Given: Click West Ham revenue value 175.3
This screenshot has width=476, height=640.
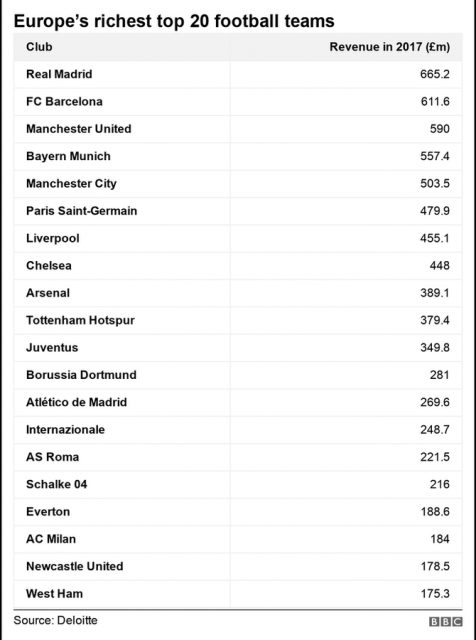Looking at the screenshot, I should 435,594.
